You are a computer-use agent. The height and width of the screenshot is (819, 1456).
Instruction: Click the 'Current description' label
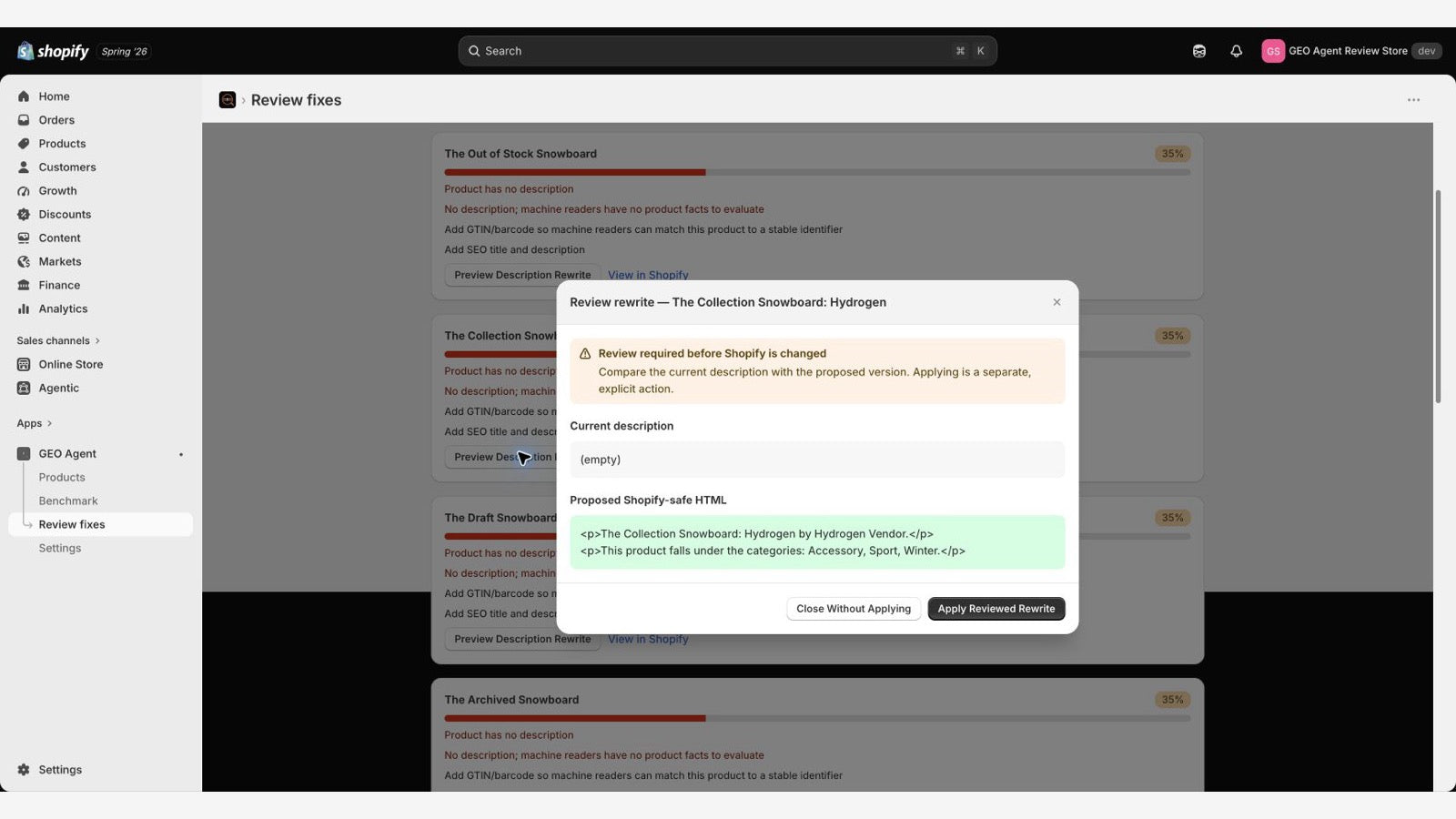(x=622, y=426)
